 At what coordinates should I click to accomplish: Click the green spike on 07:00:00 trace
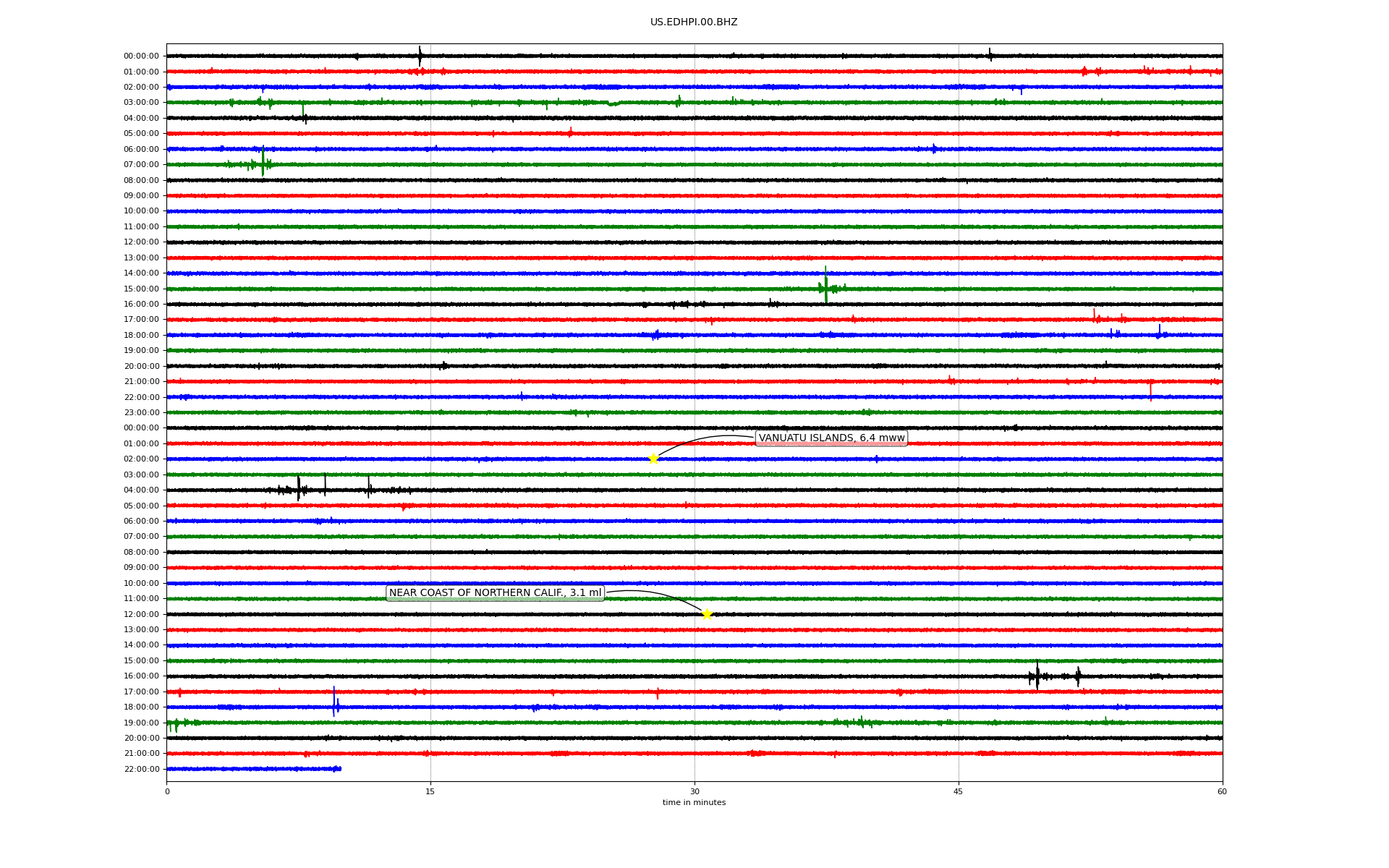click(x=263, y=163)
